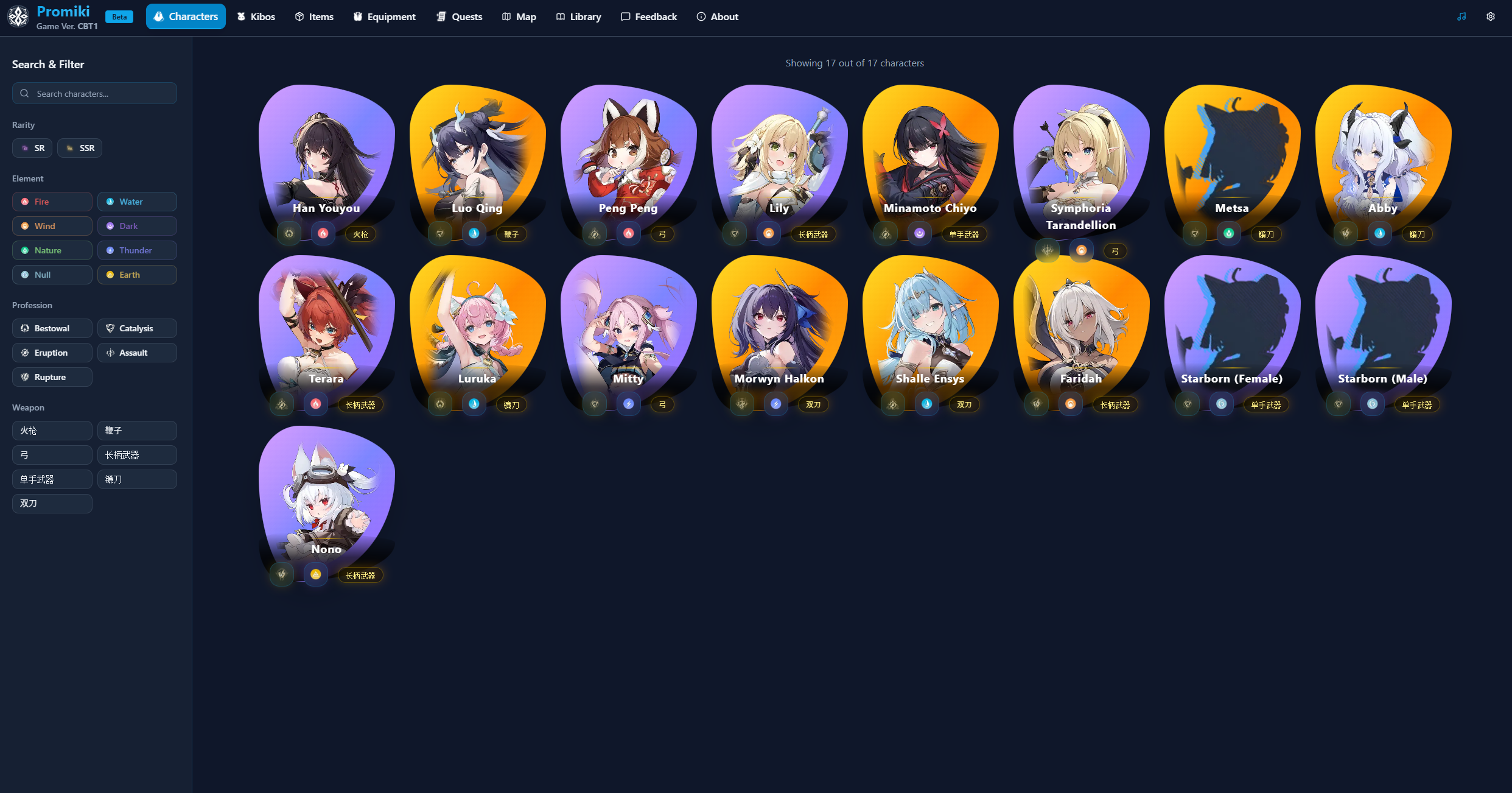Open the Kibos tab
1512x793 pixels.
(256, 16)
